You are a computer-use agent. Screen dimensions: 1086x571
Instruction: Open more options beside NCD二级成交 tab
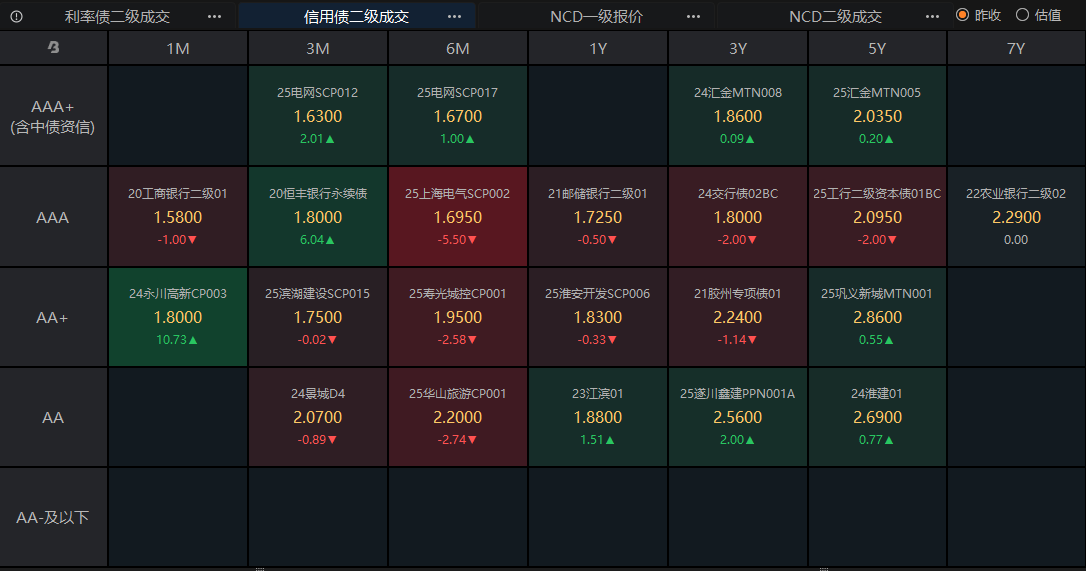[x=933, y=16]
